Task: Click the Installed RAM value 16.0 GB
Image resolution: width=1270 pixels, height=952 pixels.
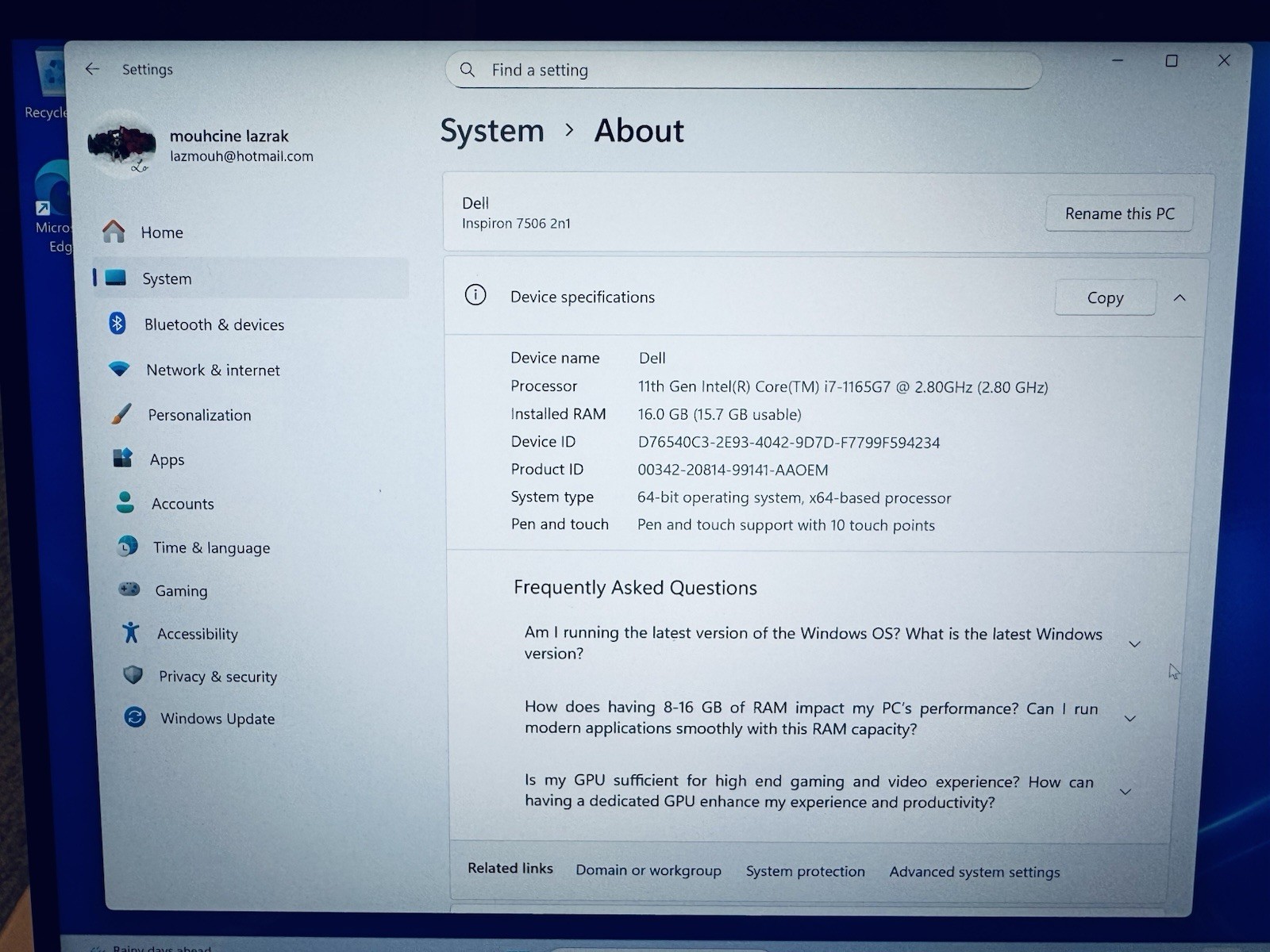Action: (719, 414)
